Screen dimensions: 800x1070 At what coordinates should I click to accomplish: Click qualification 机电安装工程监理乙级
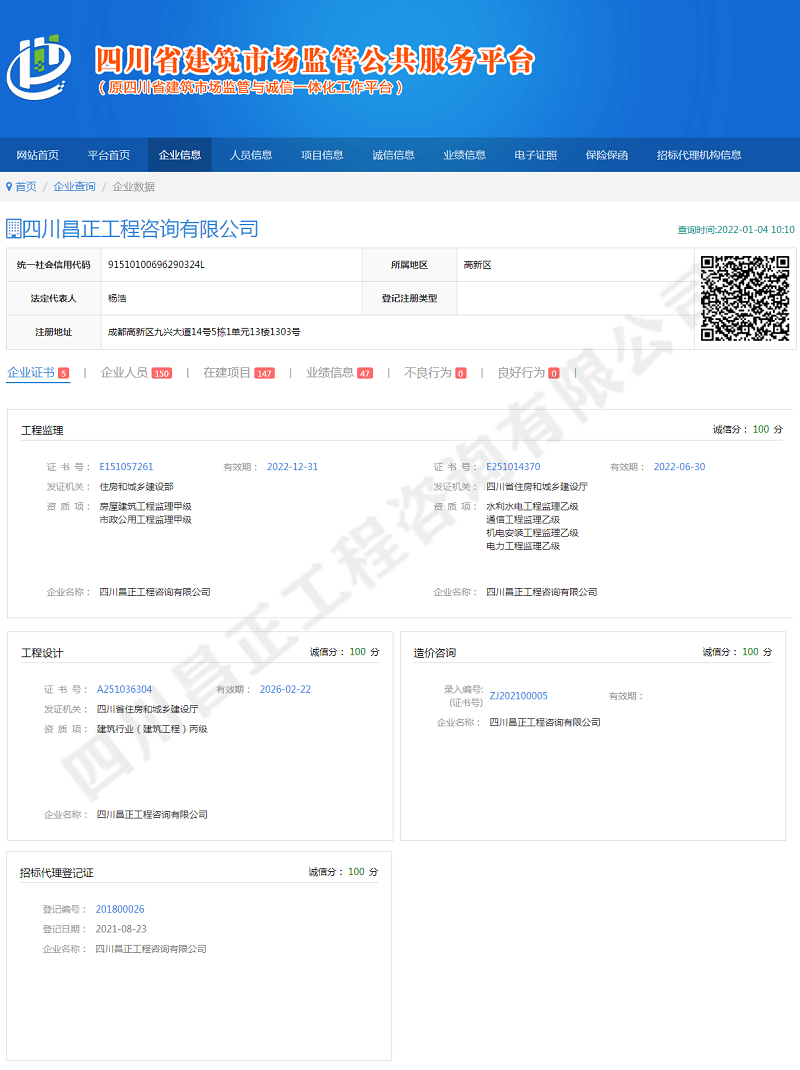pyautogui.click(x=532, y=532)
